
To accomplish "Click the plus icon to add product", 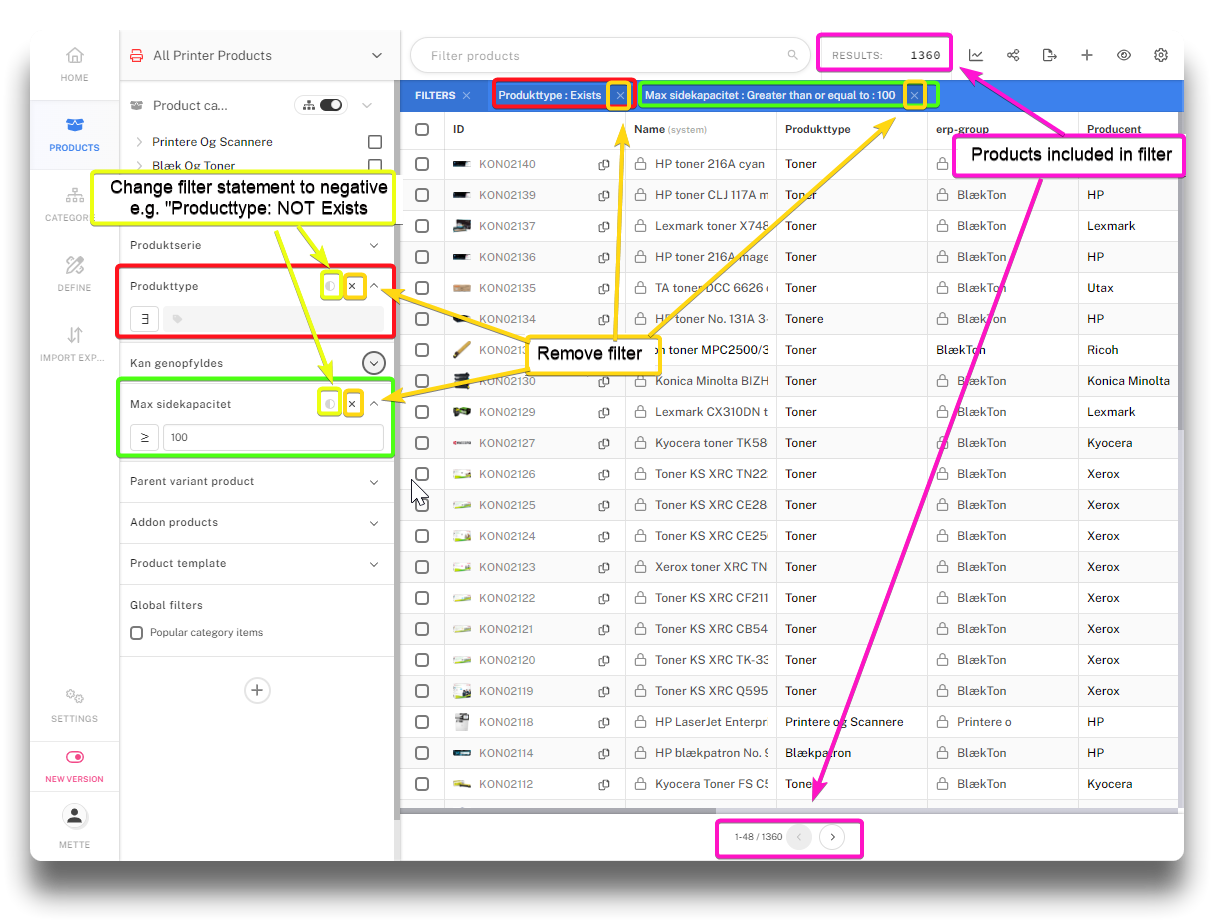I will 1087,56.
